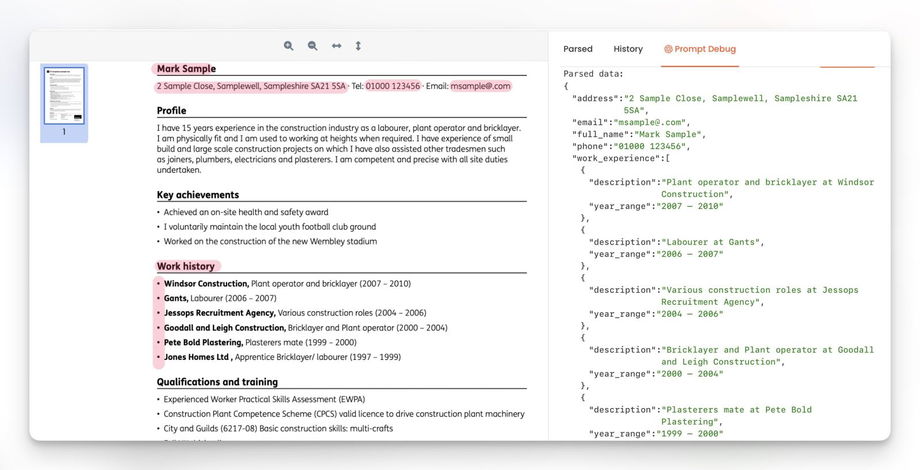Image resolution: width=920 pixels, height=470 pixels.
Task: Open the History tab
Action: point(628,49)
